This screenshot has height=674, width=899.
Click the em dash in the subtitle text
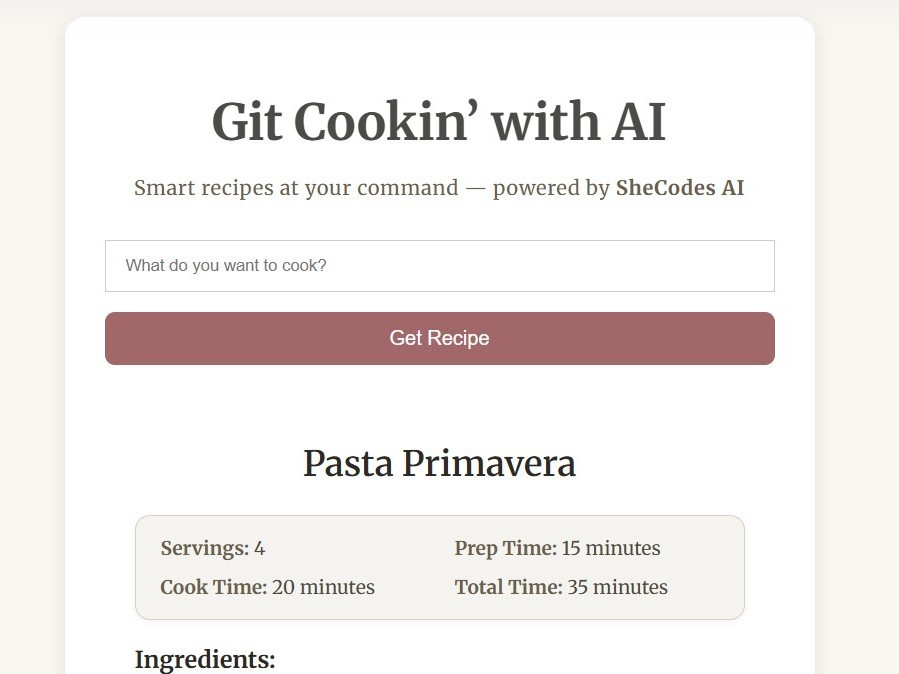click(475, 187)
